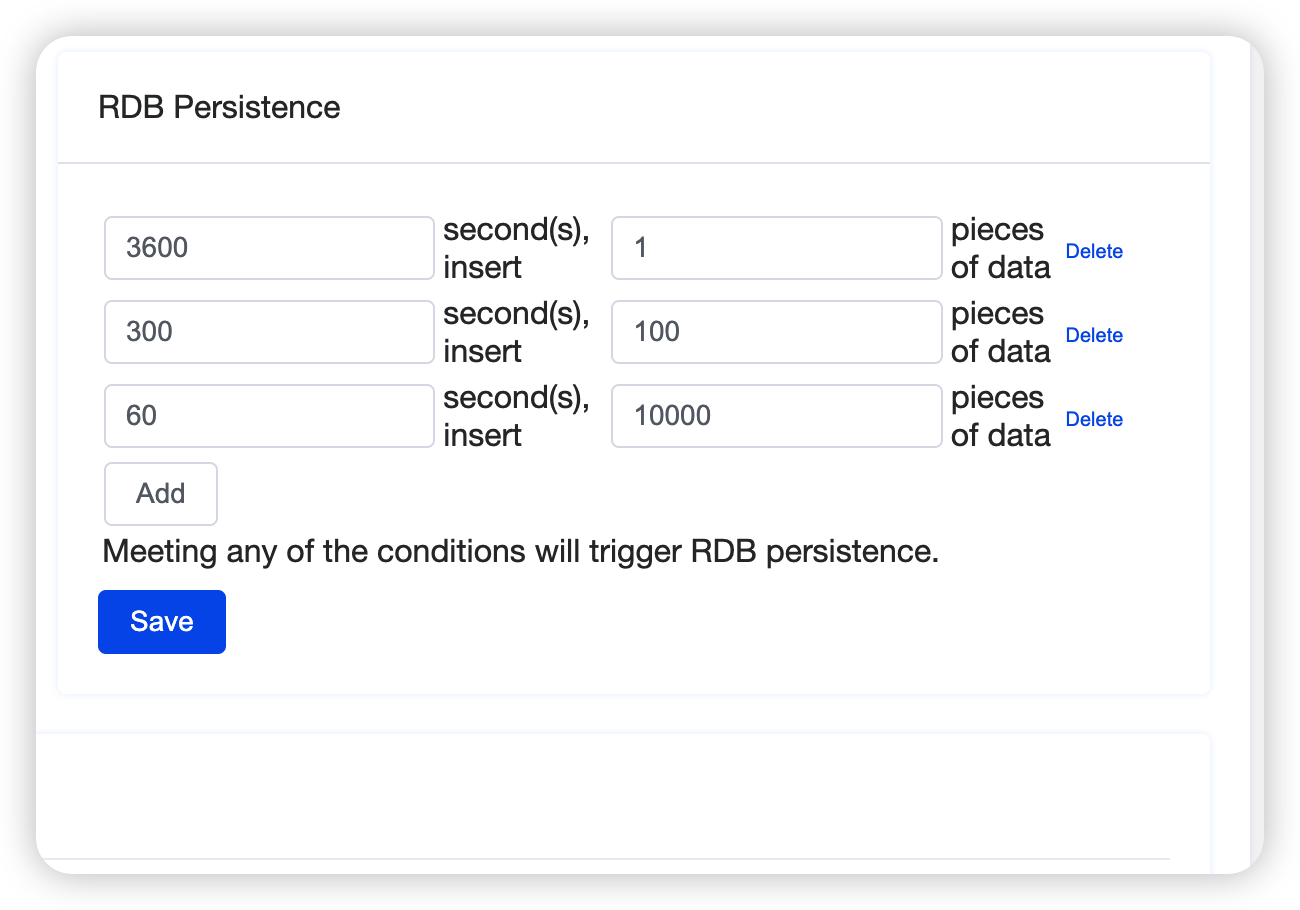Click "pieces of data" label next to 10000

(1000, 416)
